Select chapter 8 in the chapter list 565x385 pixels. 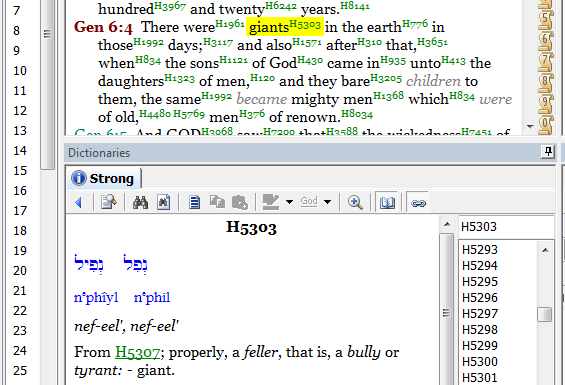[x=17, y=31]
